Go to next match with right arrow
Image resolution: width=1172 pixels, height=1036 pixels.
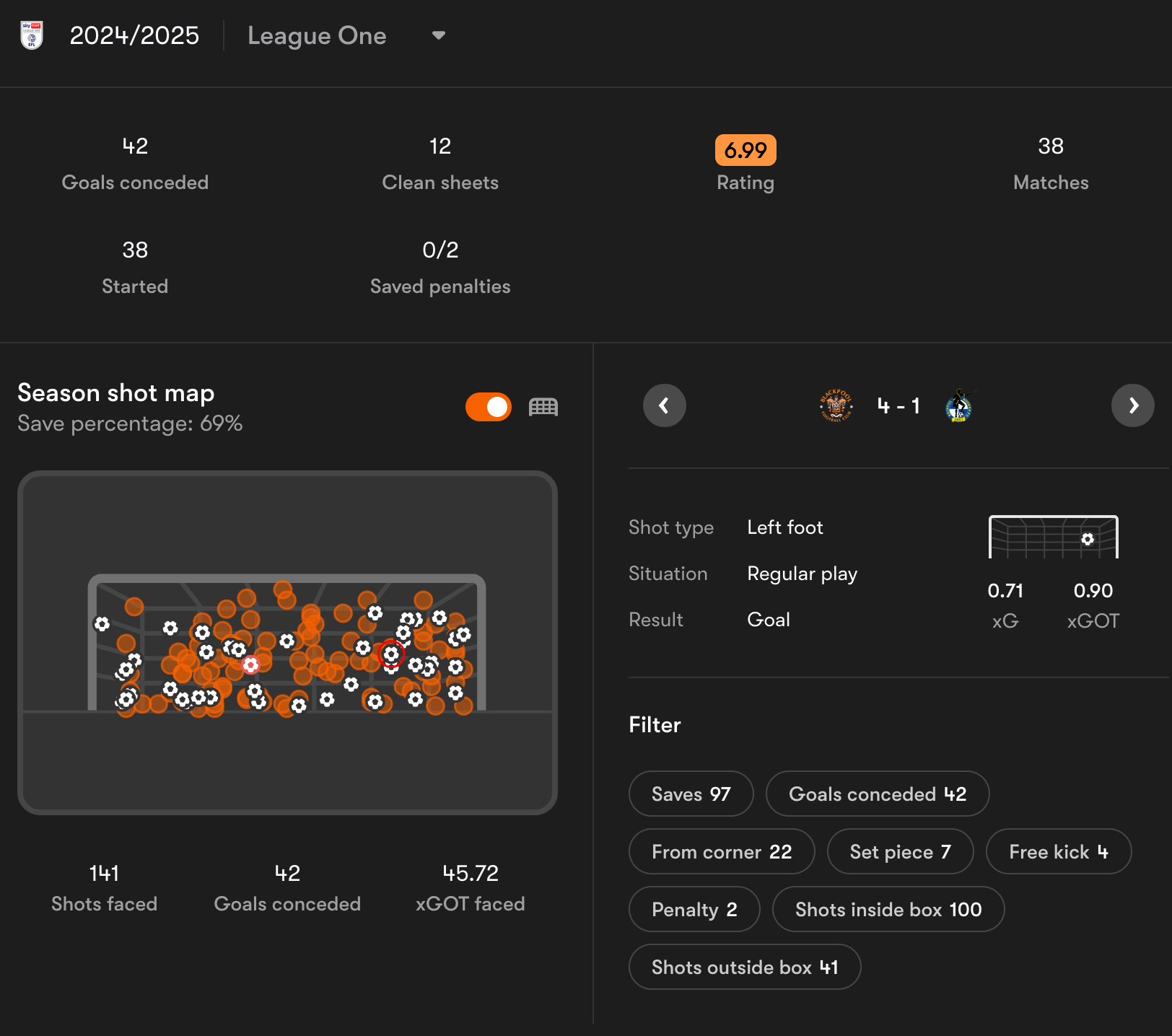coord(1132,405)
